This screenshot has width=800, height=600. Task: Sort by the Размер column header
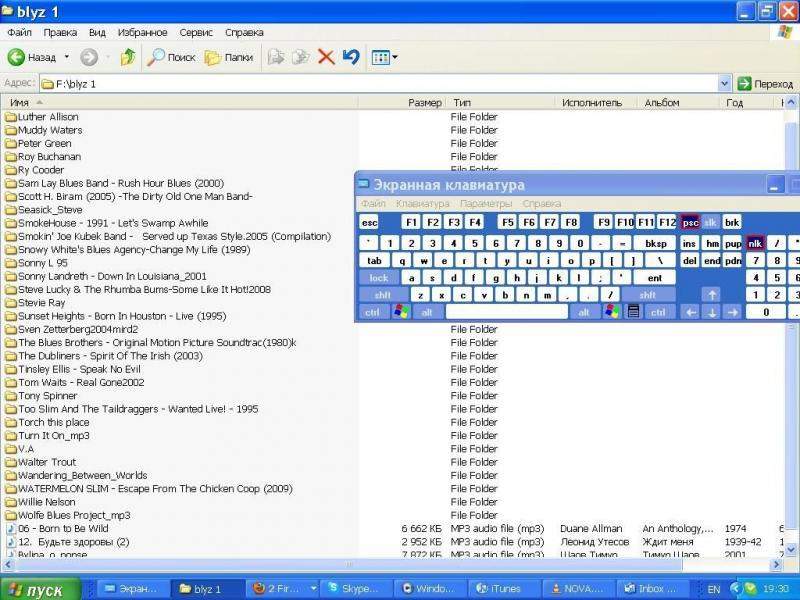402,103
